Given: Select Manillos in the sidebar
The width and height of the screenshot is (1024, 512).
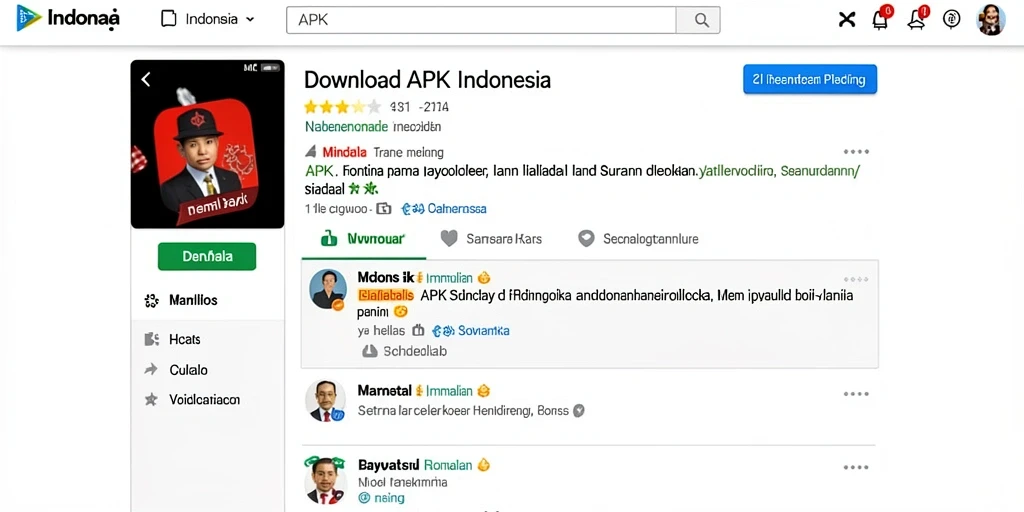Looking at the screenshot, I should [193, 300].
